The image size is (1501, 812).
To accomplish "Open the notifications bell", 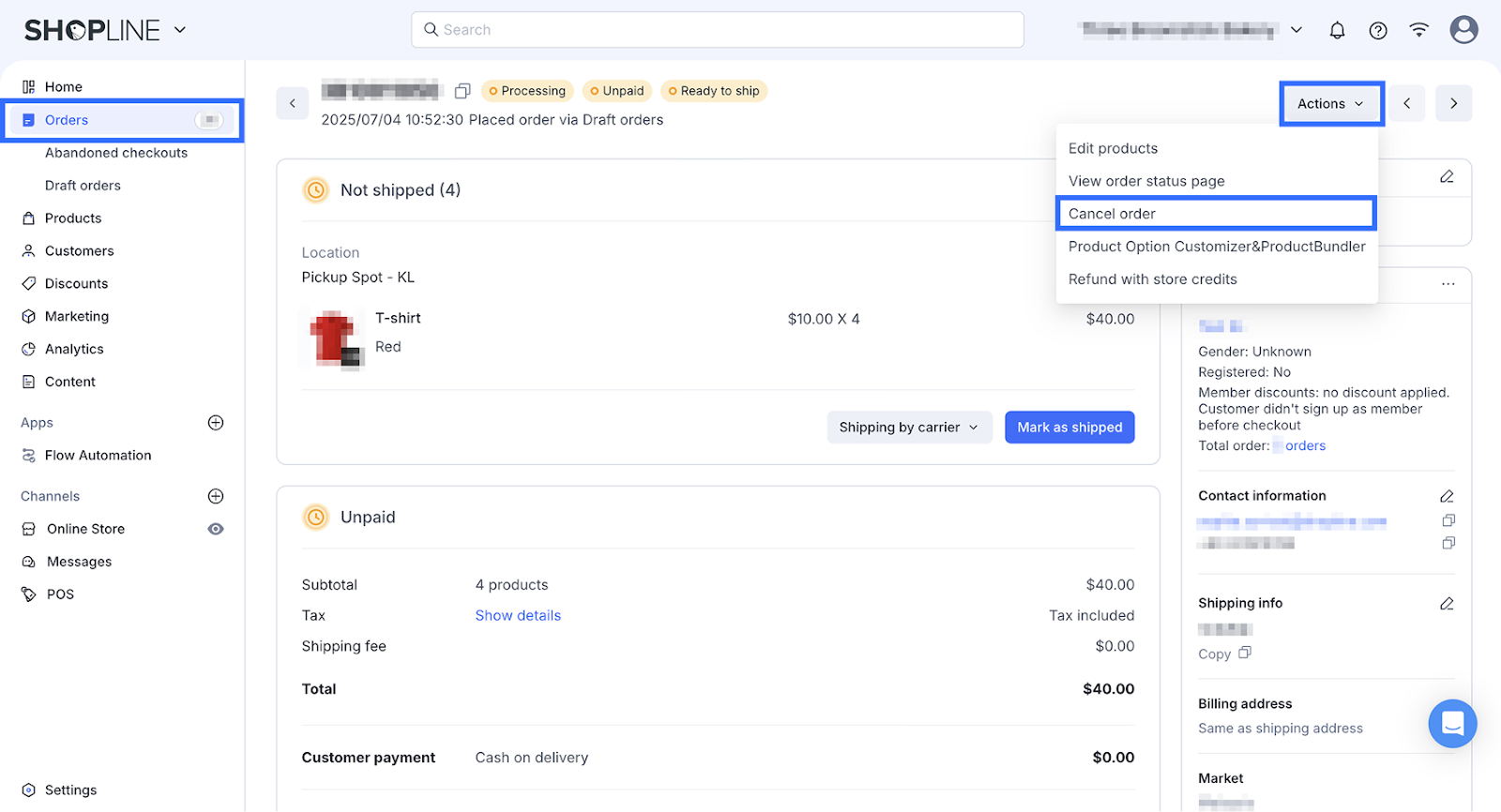I will 1337,30.
